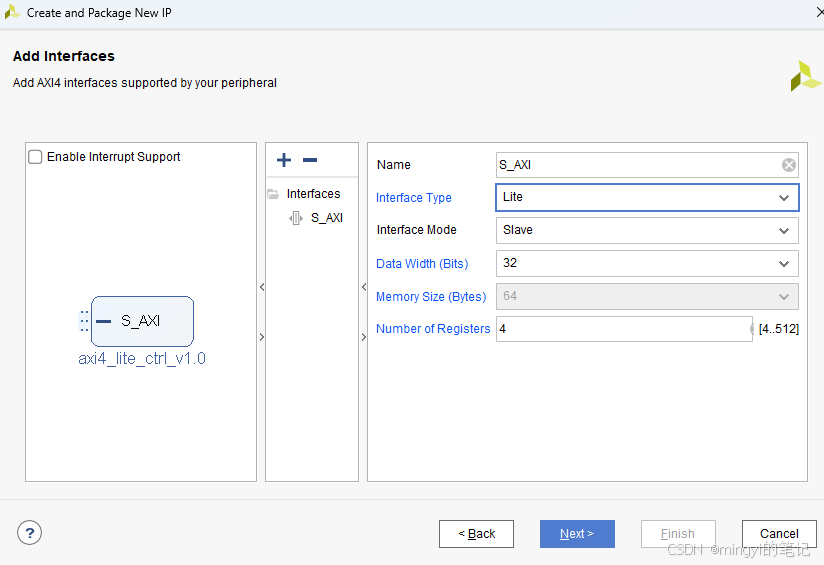Cancel the IP creation wizard
The image size is (824, 565).
[x=779, y=534]
